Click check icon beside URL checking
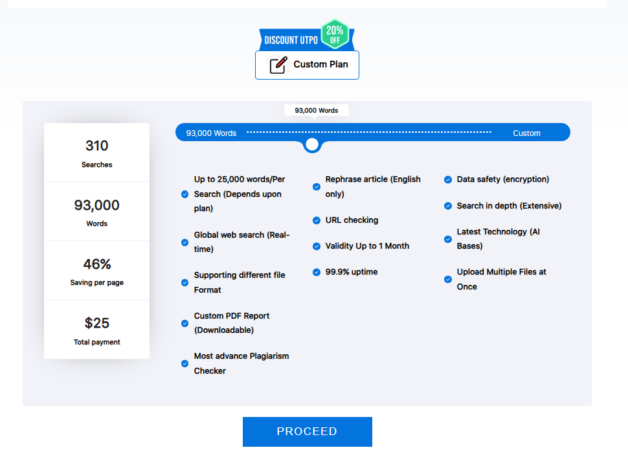 pos(316,220)
